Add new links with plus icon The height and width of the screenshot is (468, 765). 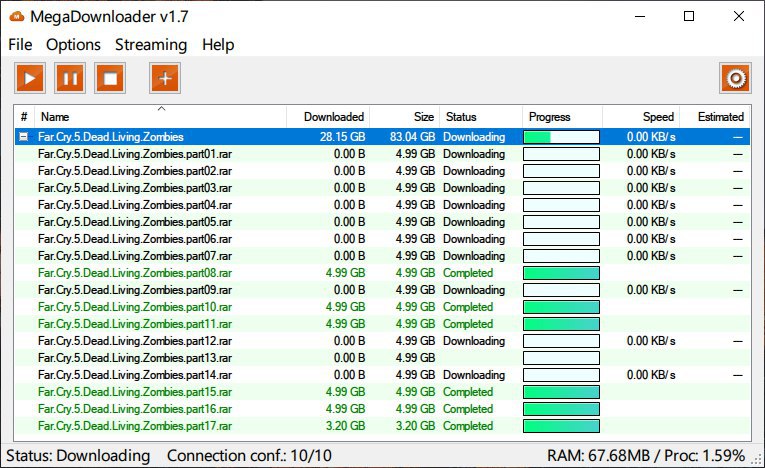pyautogui.click(x=166, y=77)
